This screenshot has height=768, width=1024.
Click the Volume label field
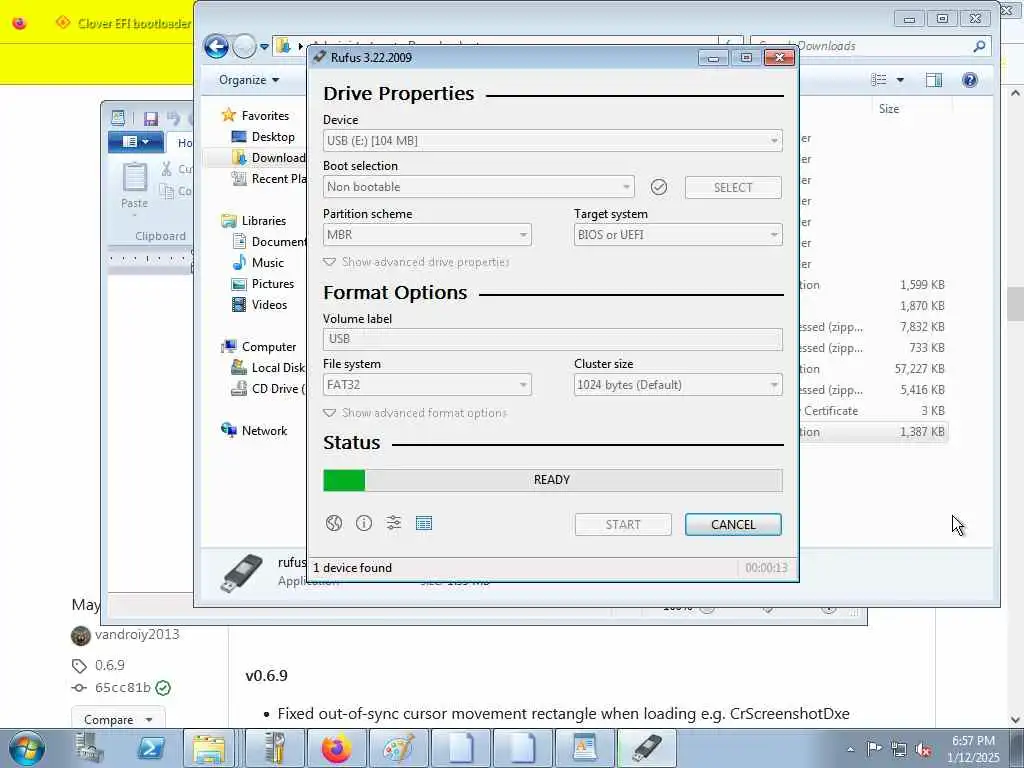tap(552, 339)
